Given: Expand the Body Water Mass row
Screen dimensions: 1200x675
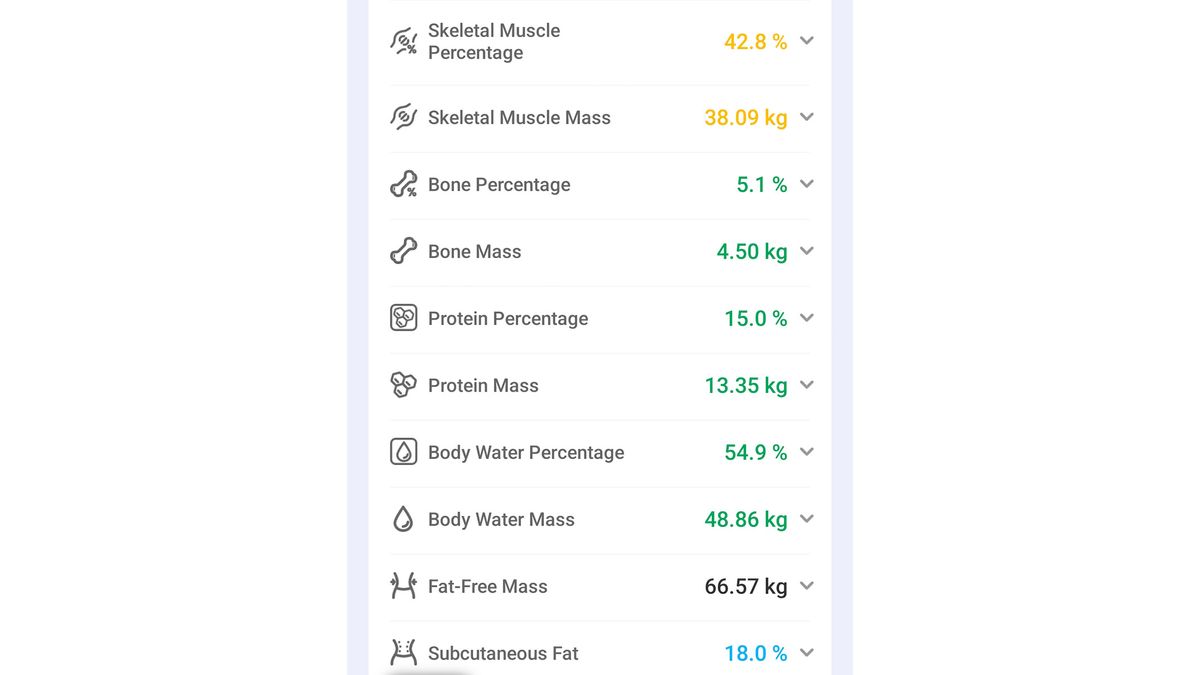Looking at the screenshot, I should tap(807, 519).
